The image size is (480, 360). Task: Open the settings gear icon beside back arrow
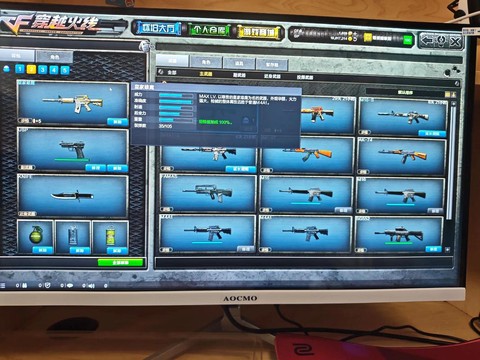[x=442, y=41]
